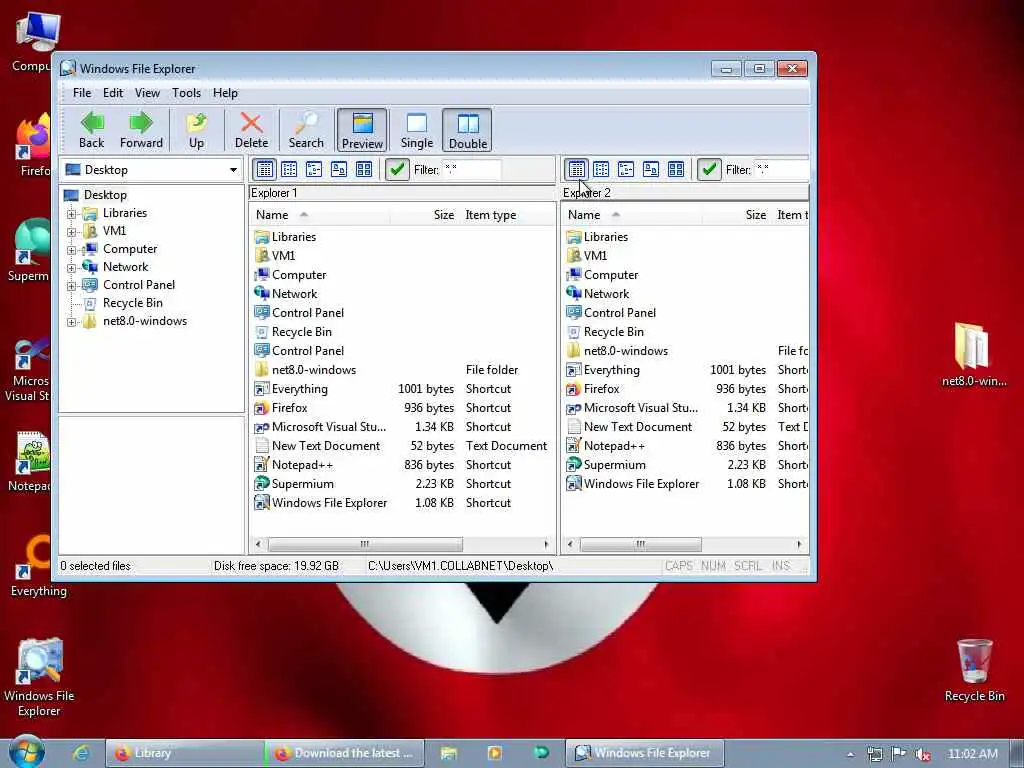This screenshot has height=768, width=1024.
Task: Click the Back arrow toolbar button
Action: (x=91, y=130)
